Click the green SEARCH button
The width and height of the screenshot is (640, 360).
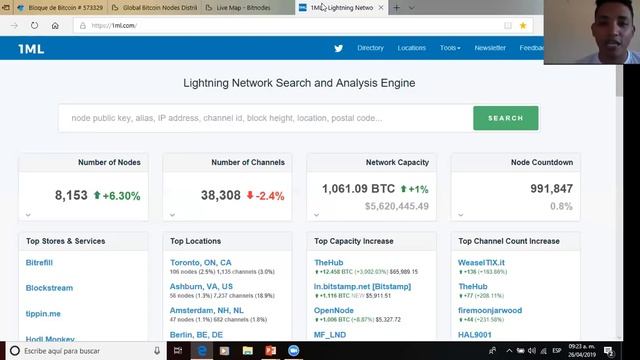point(506,118)
